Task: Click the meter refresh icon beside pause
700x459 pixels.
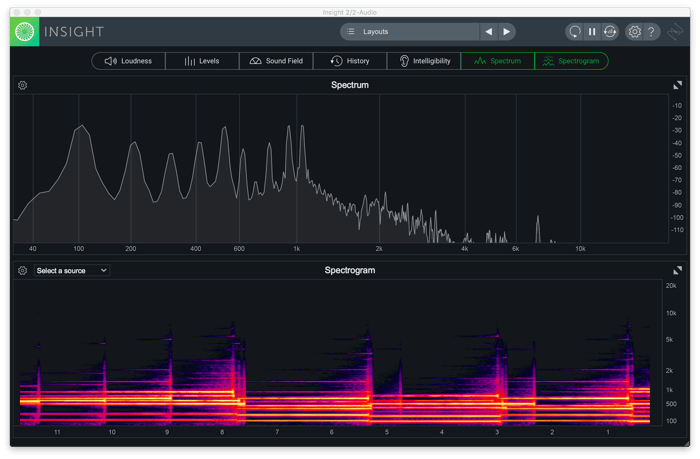Action: (610, 32)
